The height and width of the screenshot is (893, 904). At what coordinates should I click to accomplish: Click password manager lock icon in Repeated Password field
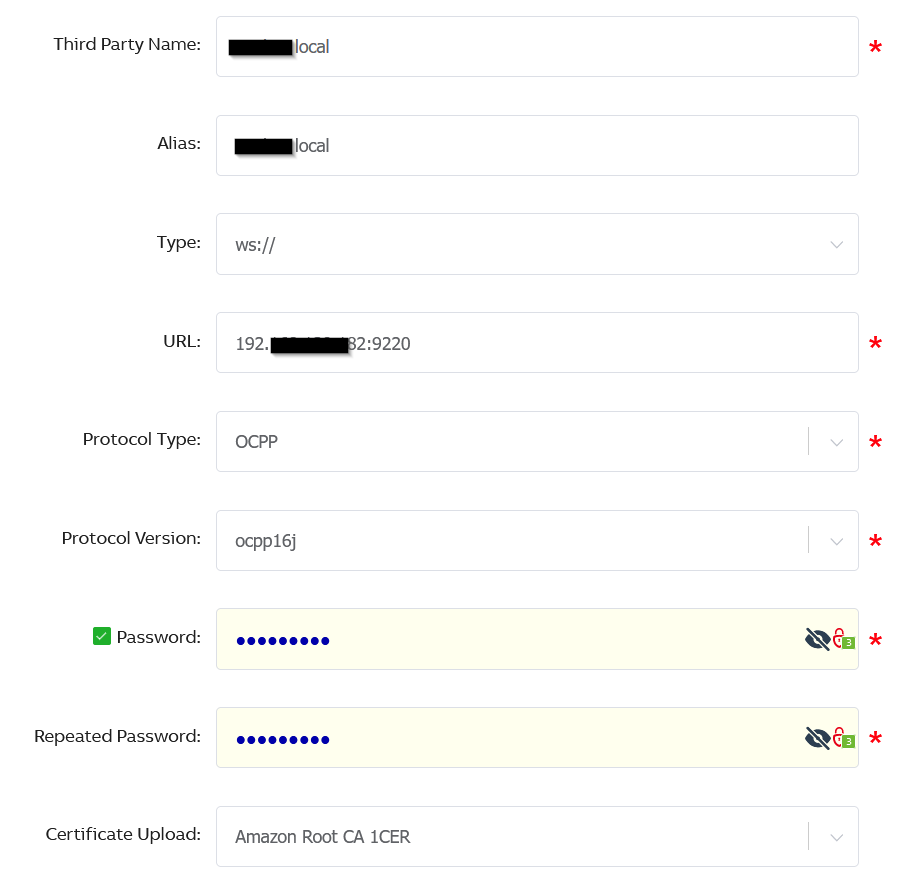coord(843,738)
